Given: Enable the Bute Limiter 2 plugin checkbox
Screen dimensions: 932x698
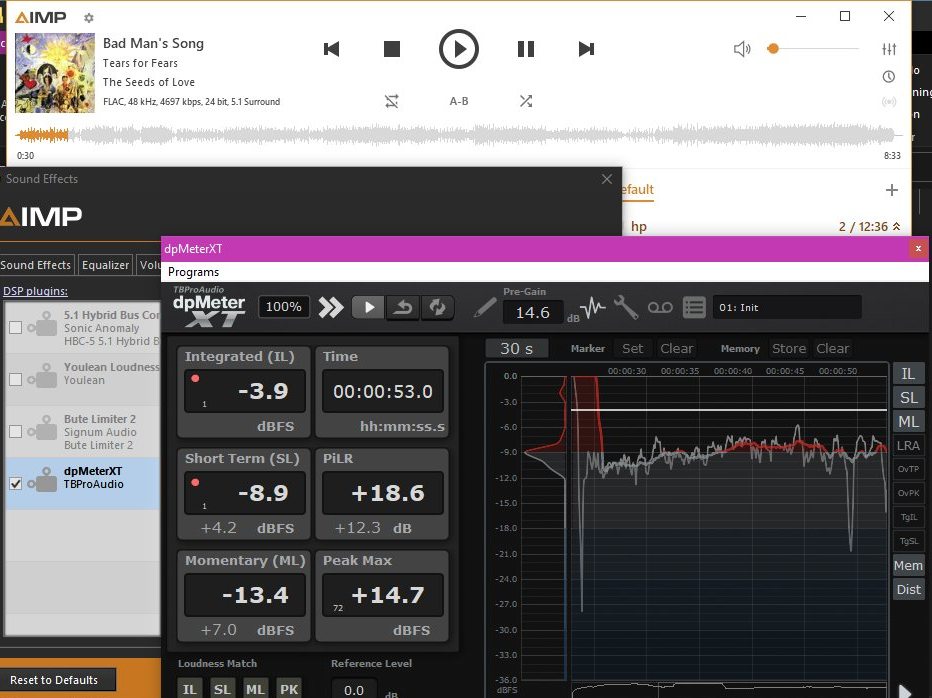Looking at the screenshot, I should tap(15, 432).
